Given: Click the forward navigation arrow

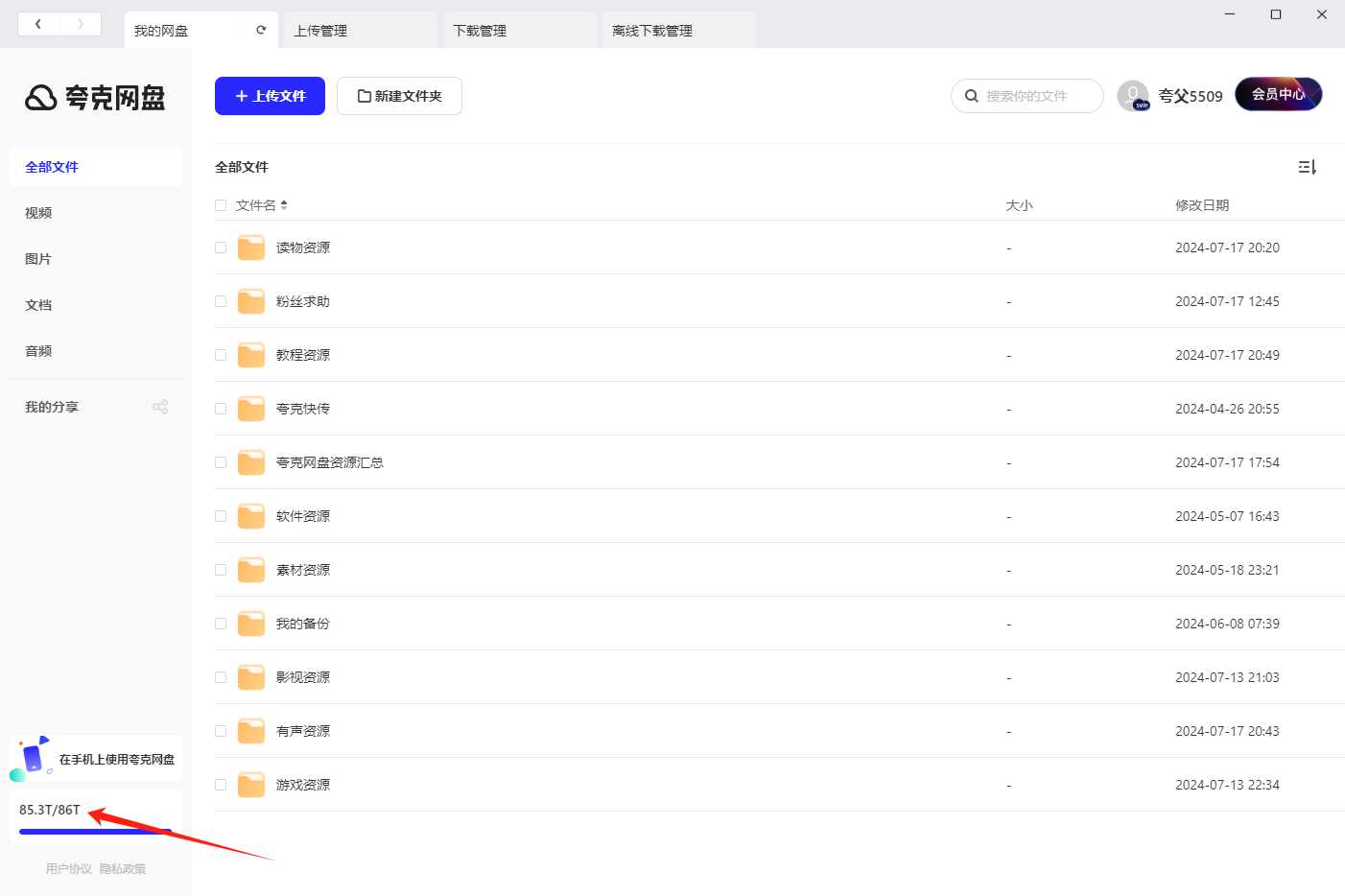Looking at the screenshot, I should [81, 24].
